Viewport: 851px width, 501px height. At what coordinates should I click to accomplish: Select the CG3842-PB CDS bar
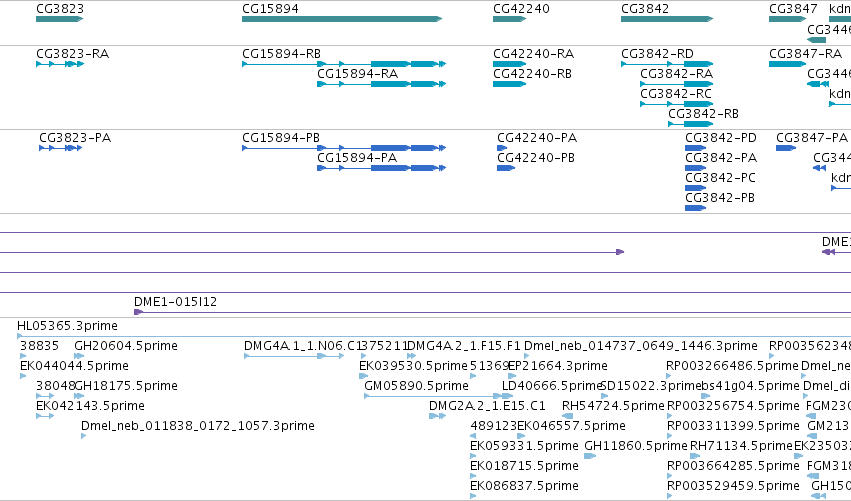tap(696, 208)
